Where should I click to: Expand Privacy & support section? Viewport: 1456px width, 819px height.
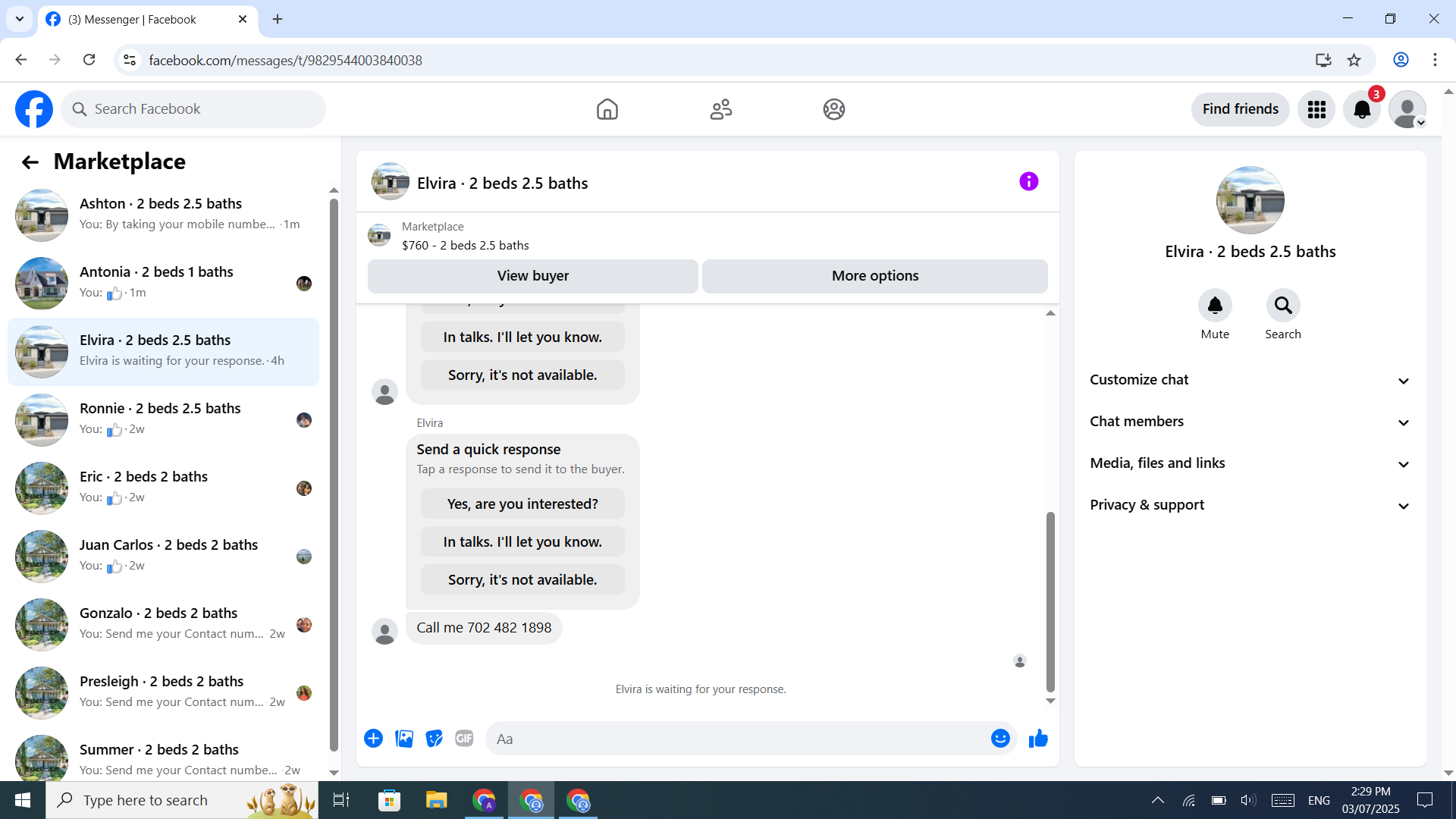click(1250, 505)
